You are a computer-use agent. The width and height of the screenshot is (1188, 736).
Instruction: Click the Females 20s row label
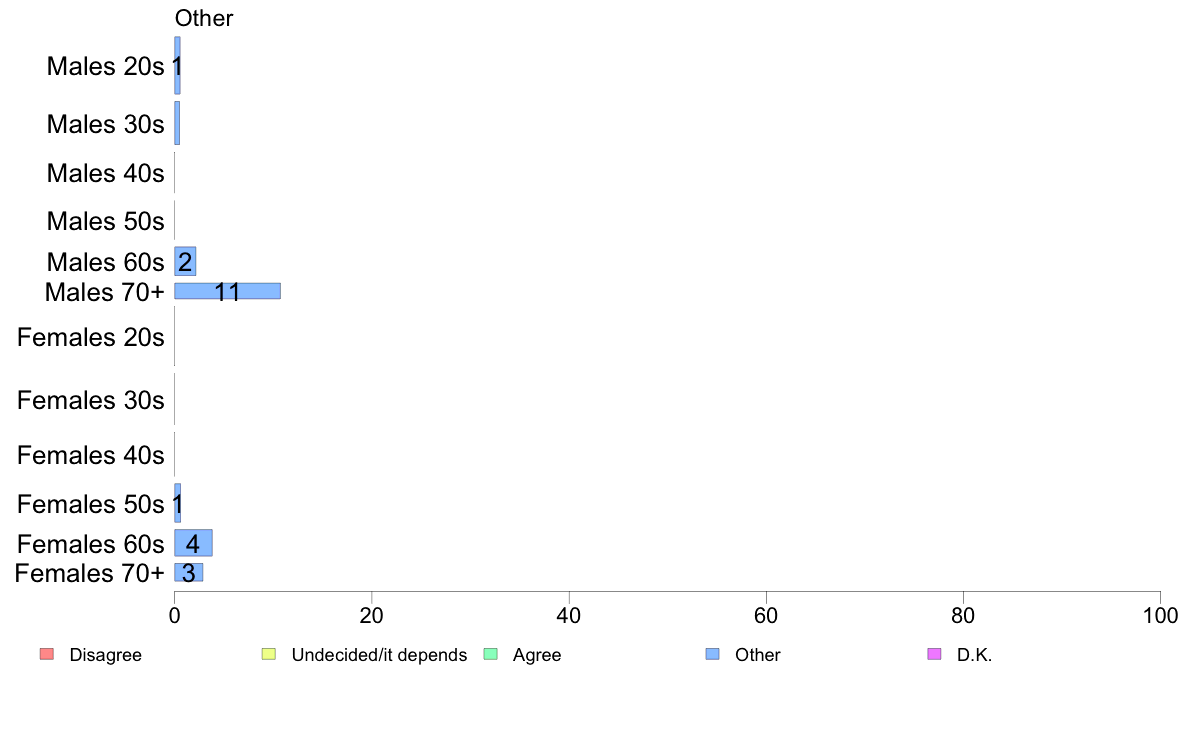tap(90, 337)
